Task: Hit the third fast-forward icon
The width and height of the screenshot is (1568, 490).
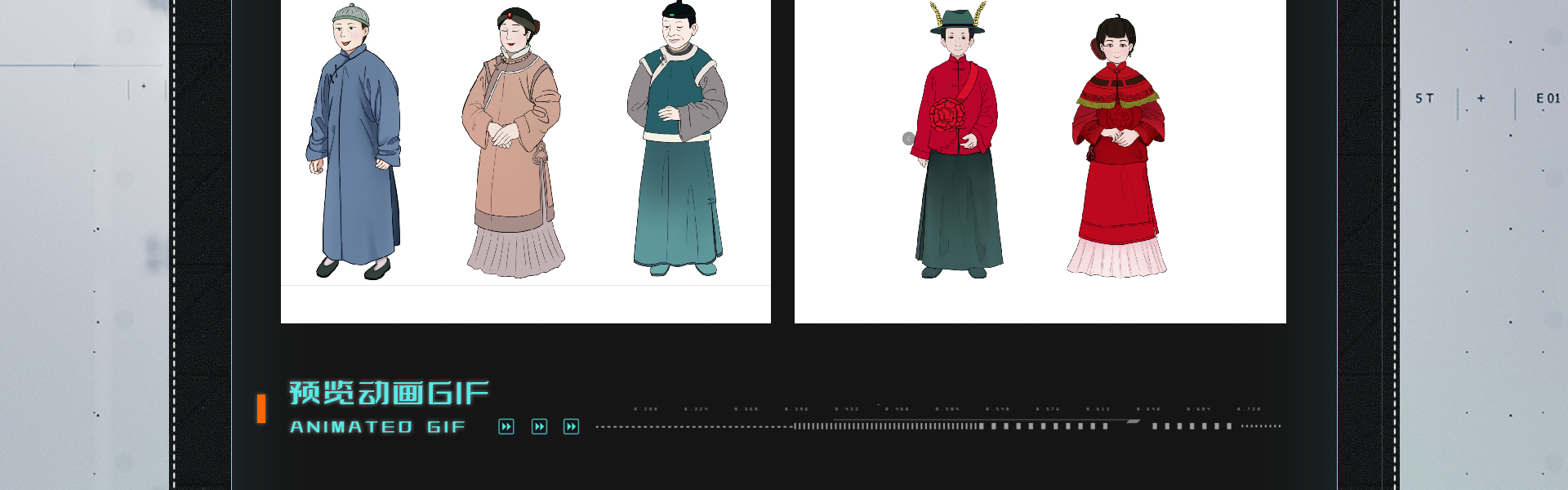Action: click(572, 426)
